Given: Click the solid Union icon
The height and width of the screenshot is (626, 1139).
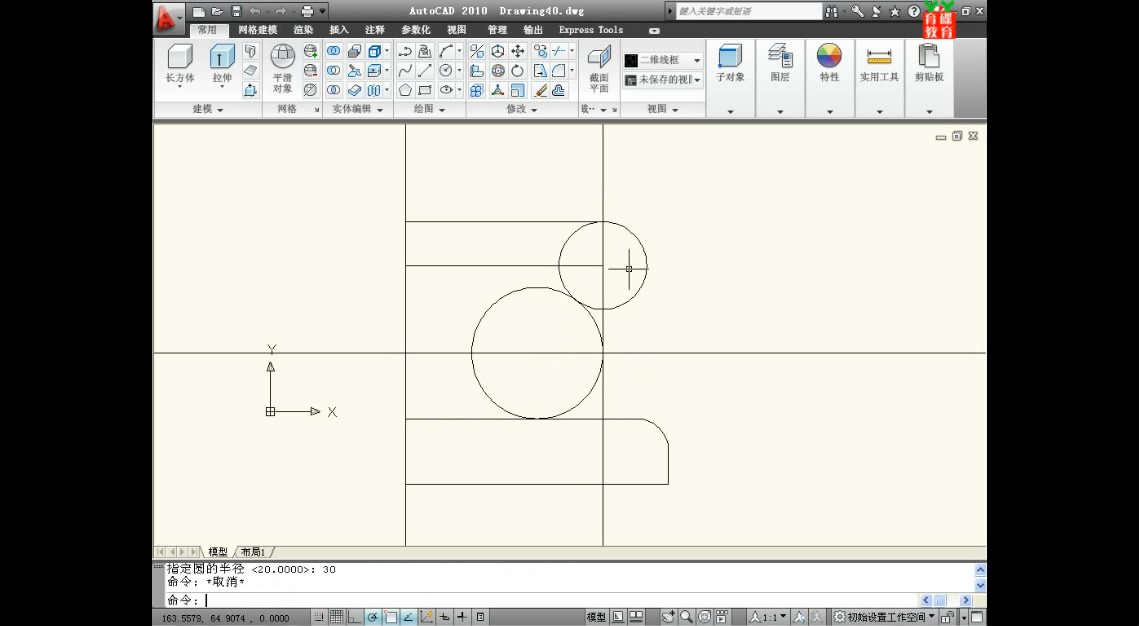Looking at the screenshot, I should tap(333, 51).
